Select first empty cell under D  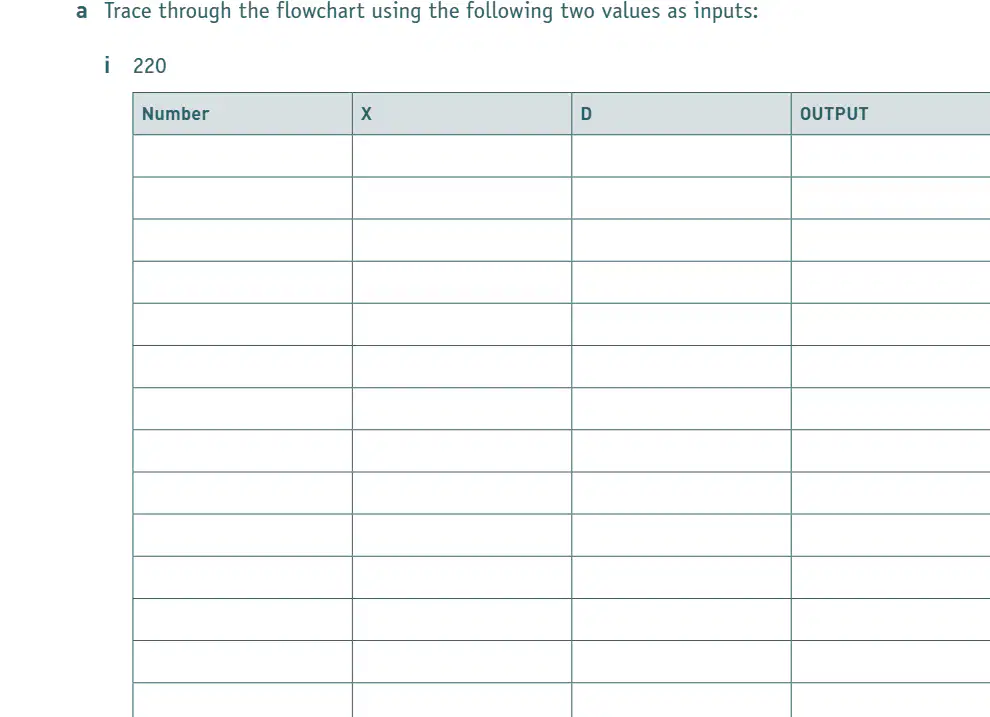click(681, 156)
